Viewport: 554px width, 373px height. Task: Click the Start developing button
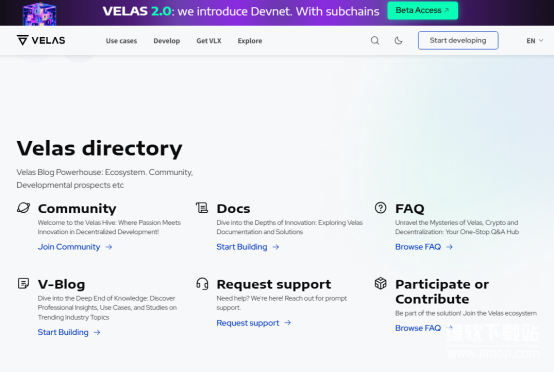[458, 40]
